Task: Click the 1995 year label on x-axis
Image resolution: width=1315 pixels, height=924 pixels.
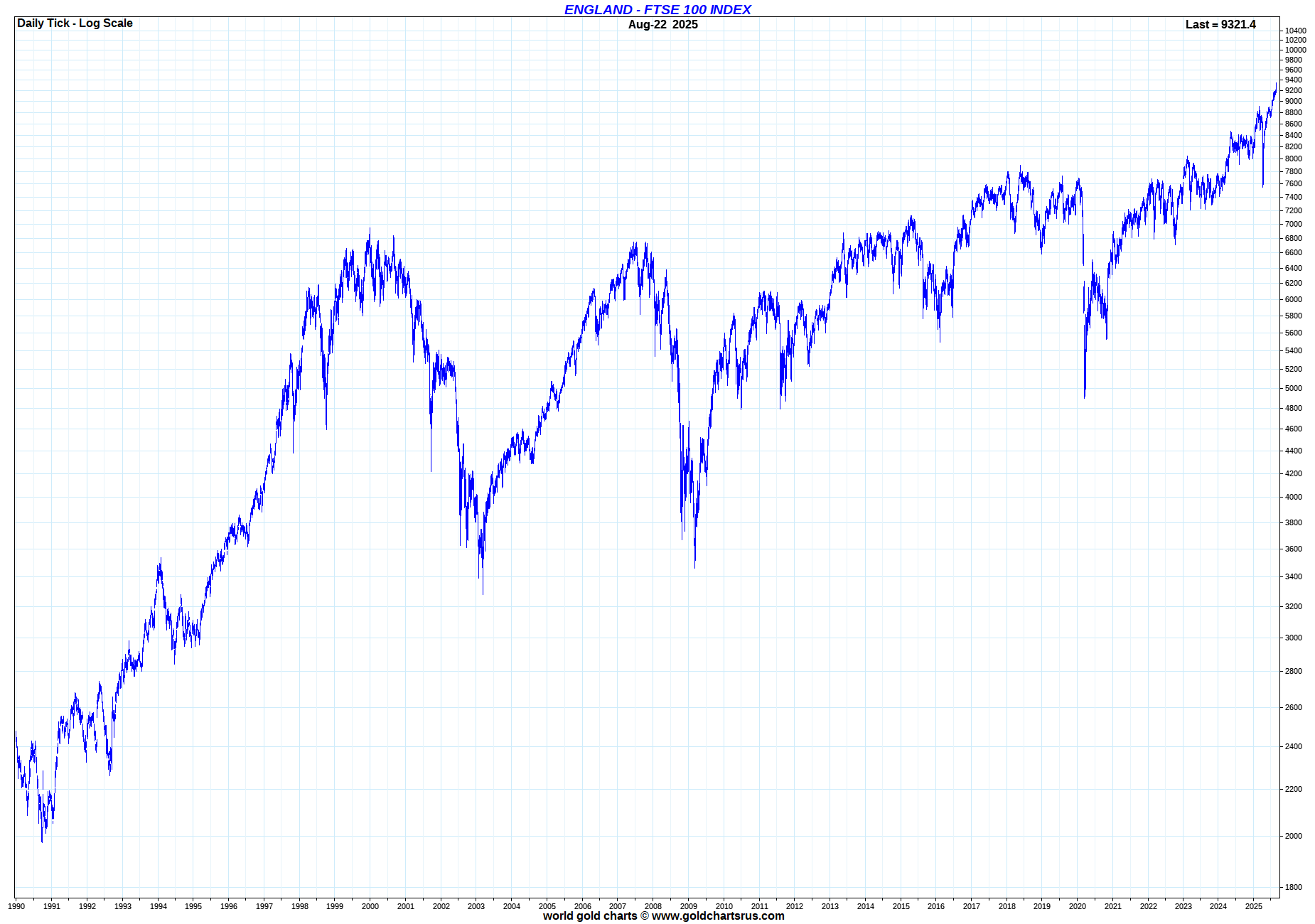Action: (193, 906)
